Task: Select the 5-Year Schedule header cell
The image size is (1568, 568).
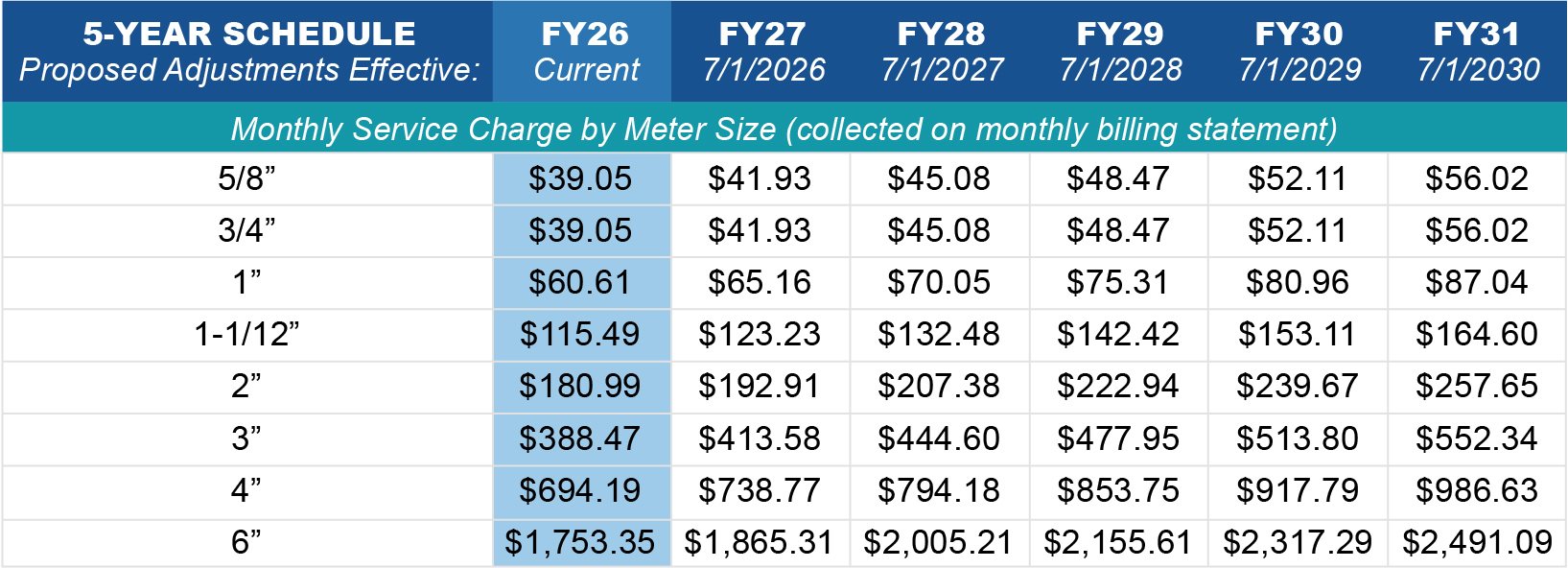Action: point(248,51)
